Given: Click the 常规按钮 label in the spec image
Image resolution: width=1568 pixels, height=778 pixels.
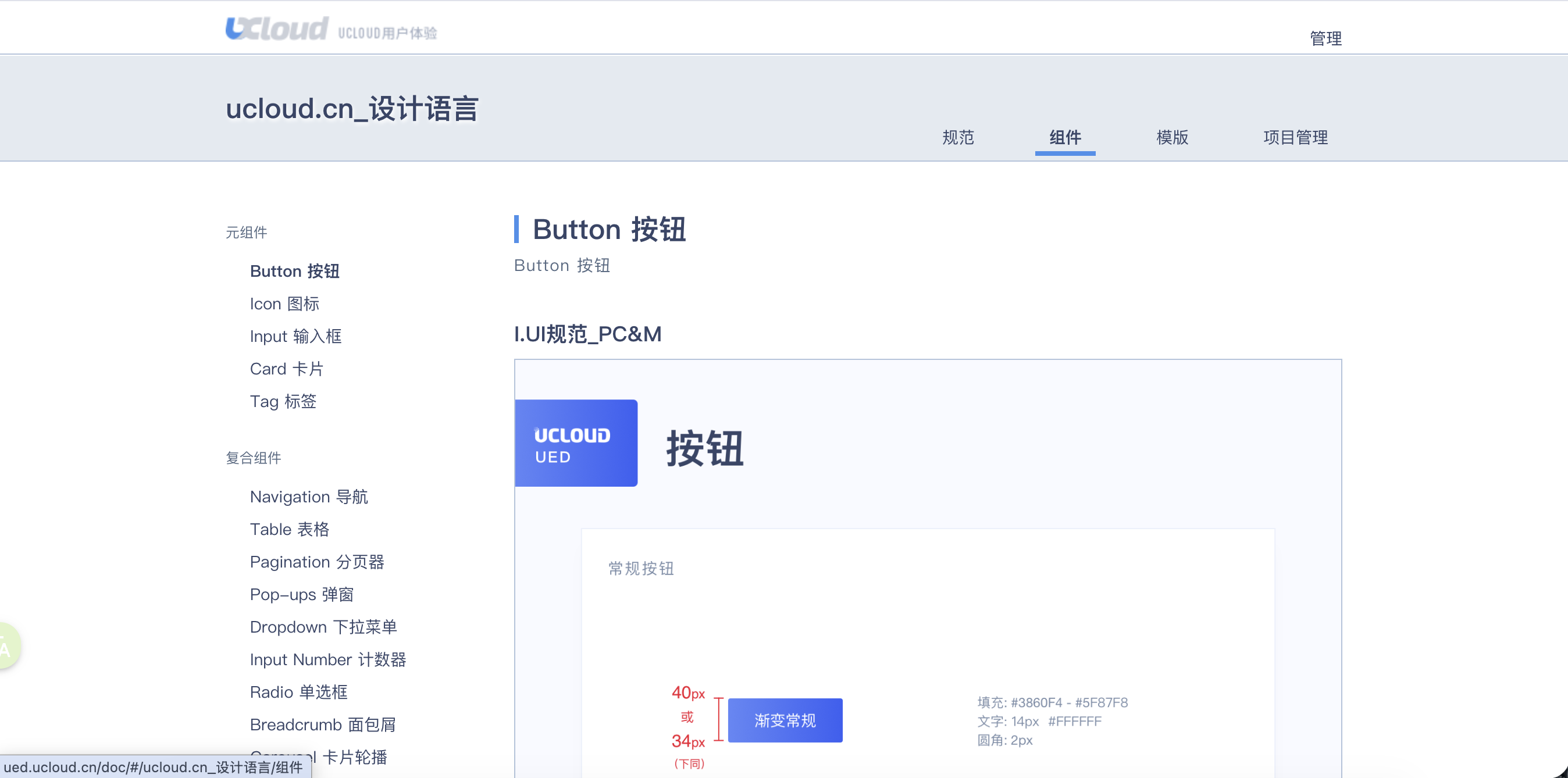Looking at the screenshot, I should click(x=641, y=569).
